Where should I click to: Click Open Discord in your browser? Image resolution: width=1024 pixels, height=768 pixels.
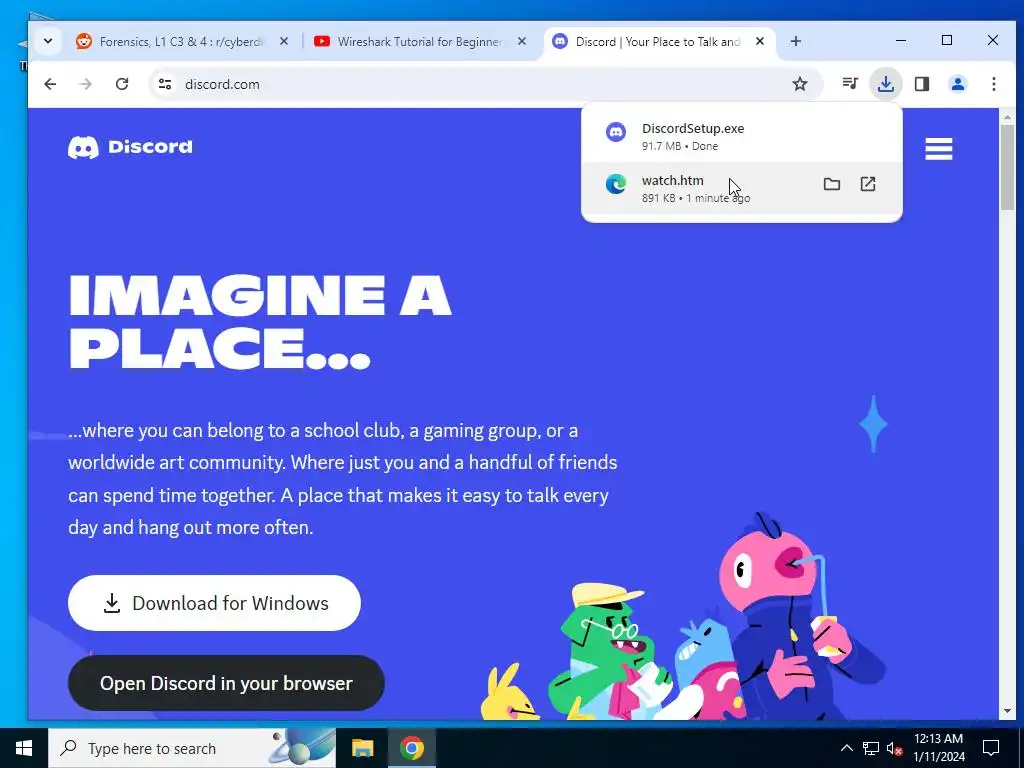[226, 683]
